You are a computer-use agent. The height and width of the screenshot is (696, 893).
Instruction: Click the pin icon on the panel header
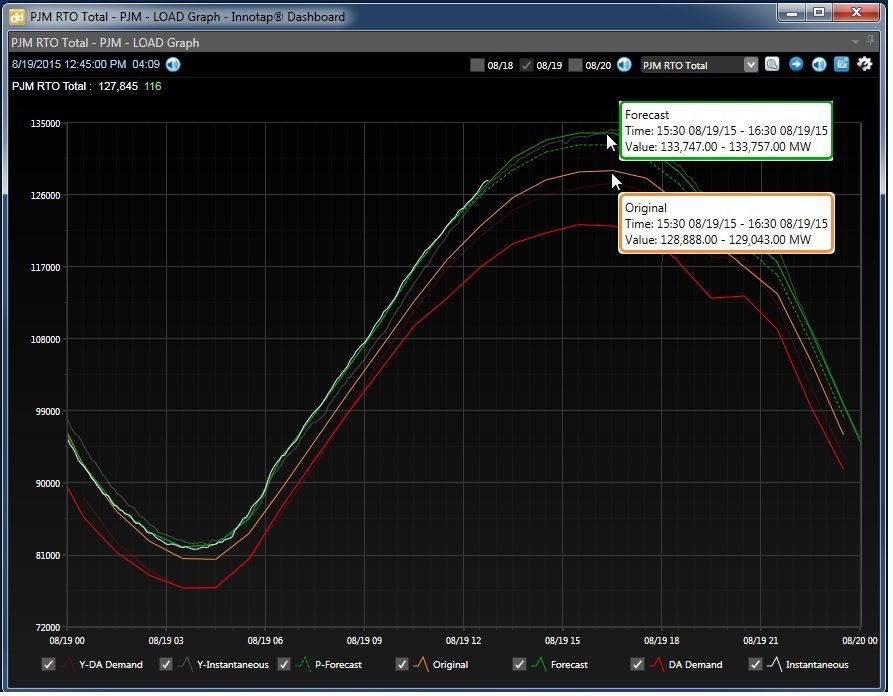pos(870,40)
